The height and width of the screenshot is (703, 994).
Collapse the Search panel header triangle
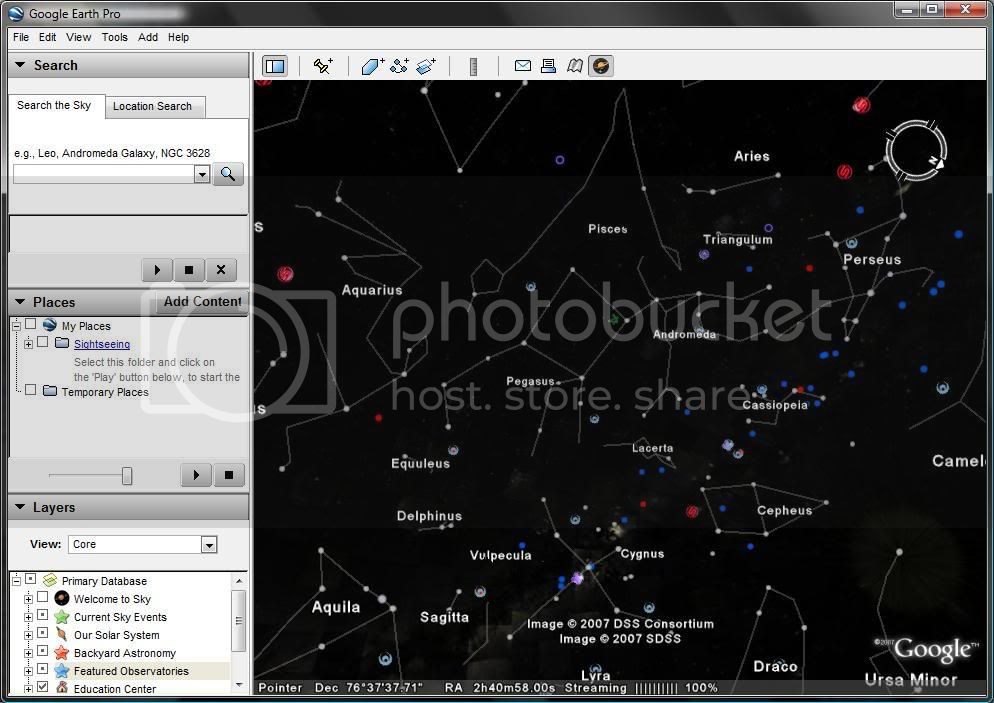(x=20, y=65)
